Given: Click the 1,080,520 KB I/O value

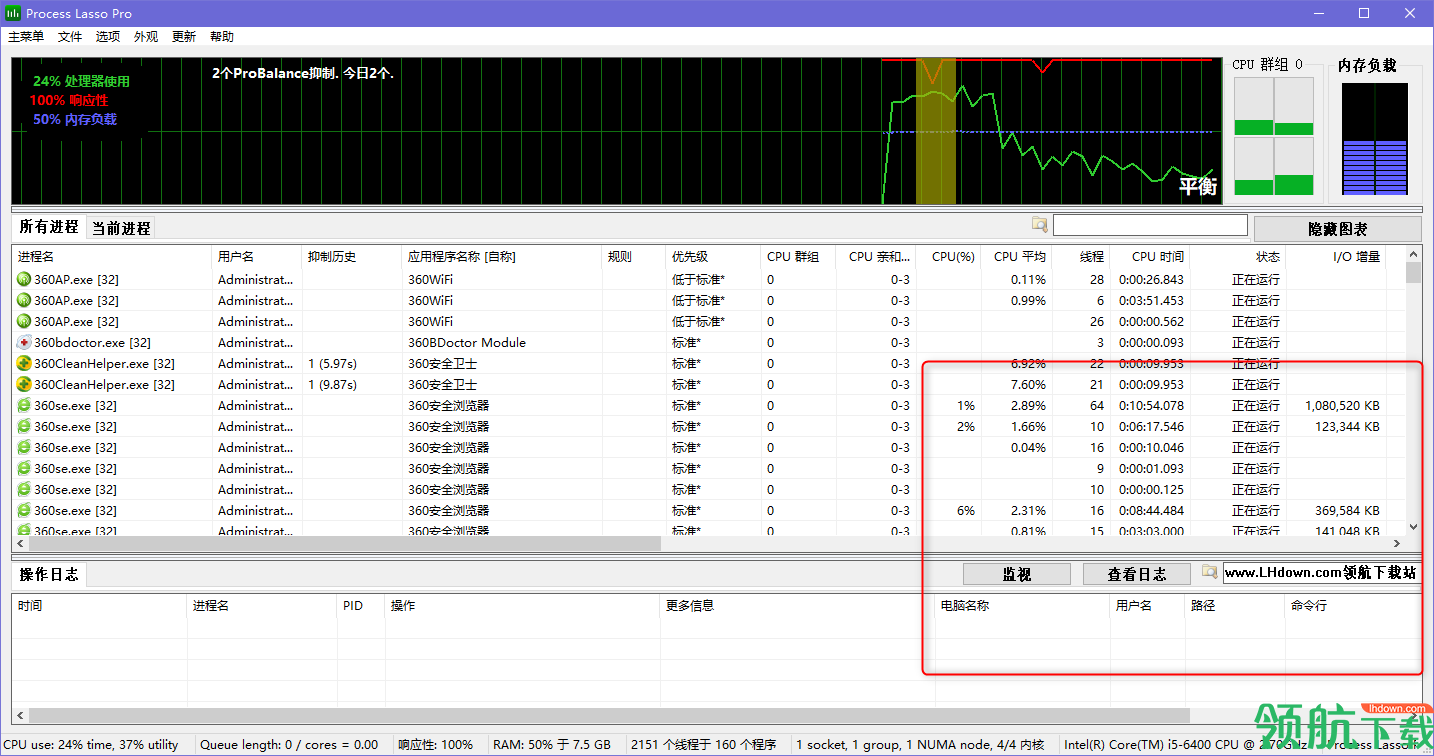Looking at the screenshot, I should tap(1342, 405).
